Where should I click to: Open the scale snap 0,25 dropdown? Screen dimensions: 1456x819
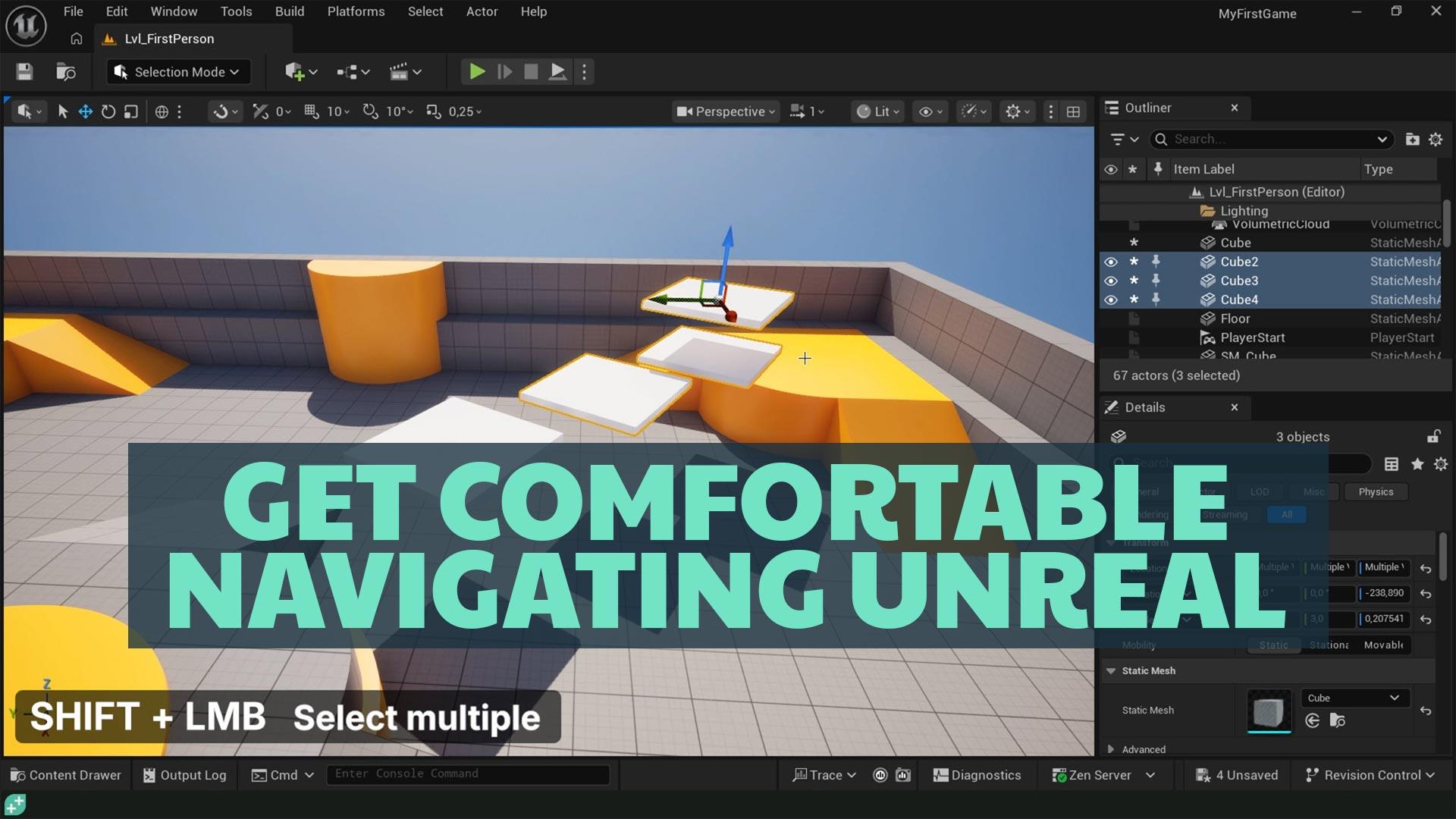[x=465, y=111]
